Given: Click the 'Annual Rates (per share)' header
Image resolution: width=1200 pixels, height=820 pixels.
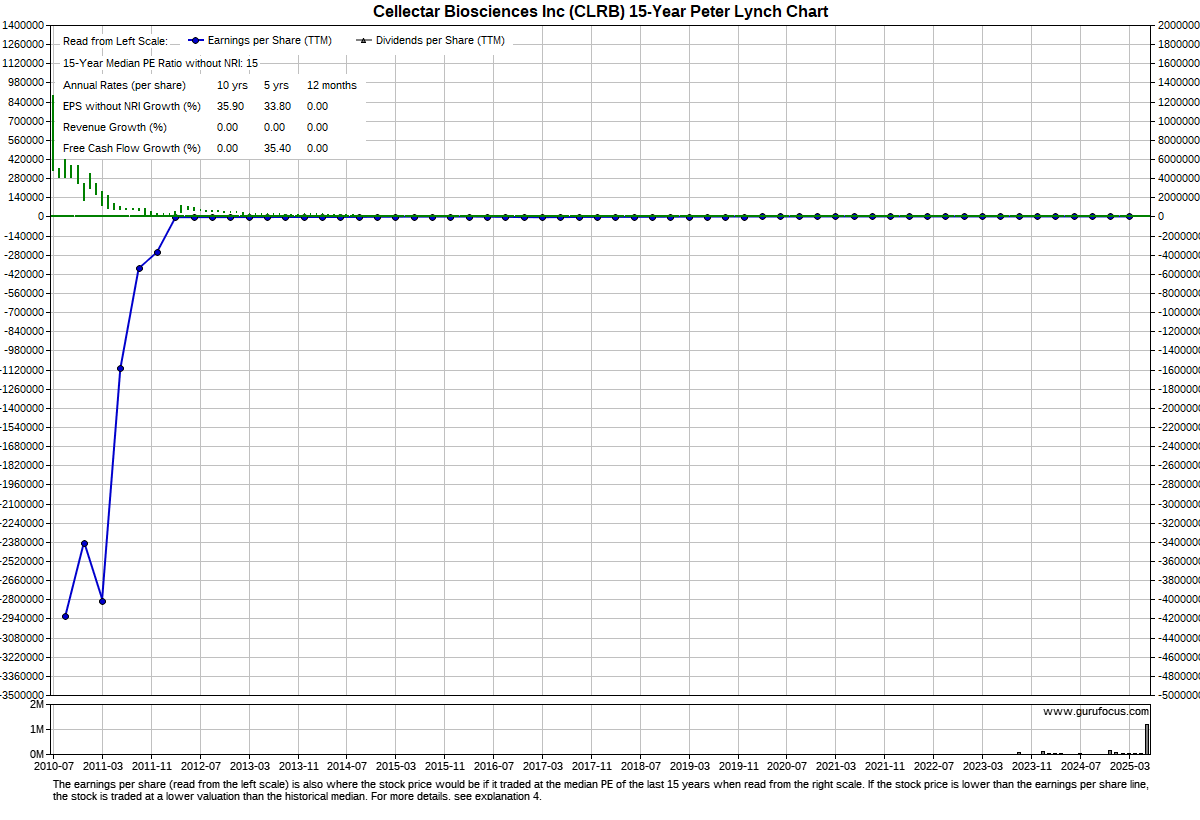Looking at the screenshot, I should tap(124, 85).
